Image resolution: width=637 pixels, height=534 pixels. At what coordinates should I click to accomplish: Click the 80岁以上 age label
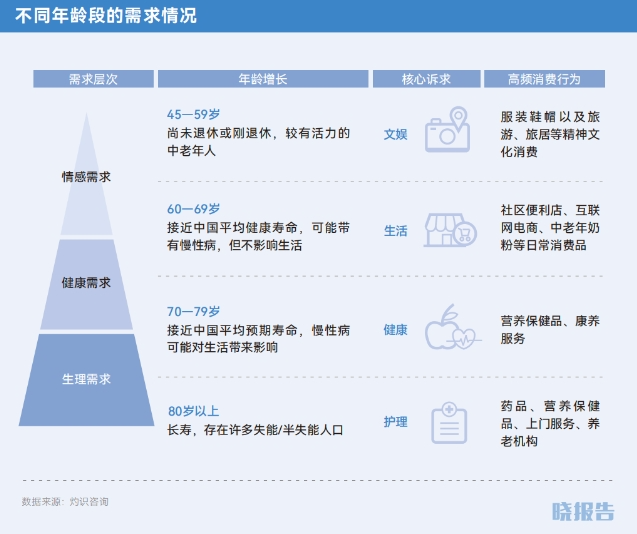(x=194, y=411)
